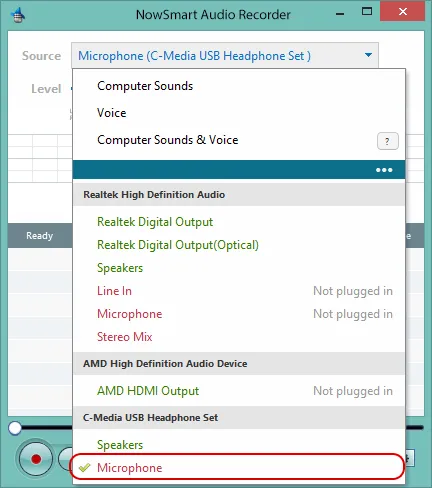The image size is (432, 488).
Task: Click the NowSmart Audio Recorder app icon
Action: [18, 15]
